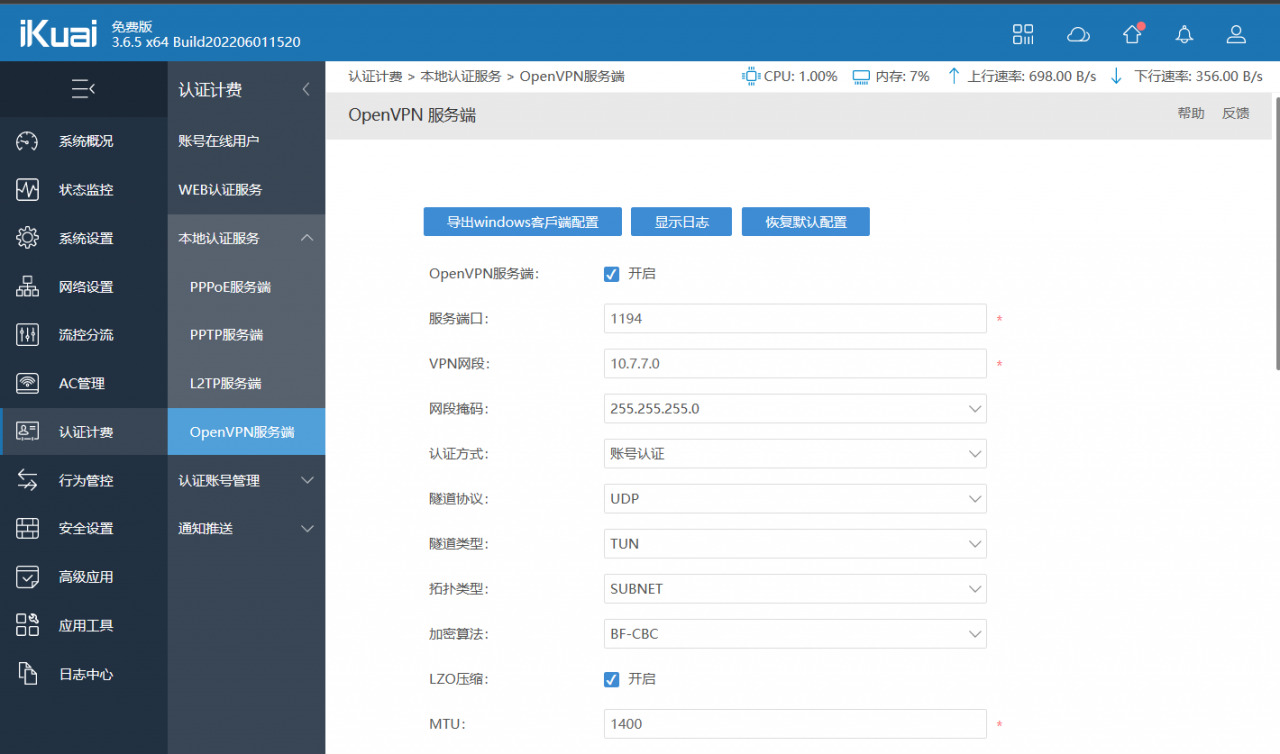Click the 内存 memory status icon
This screenshot has height=754, width=1280.
click(861, 76)
